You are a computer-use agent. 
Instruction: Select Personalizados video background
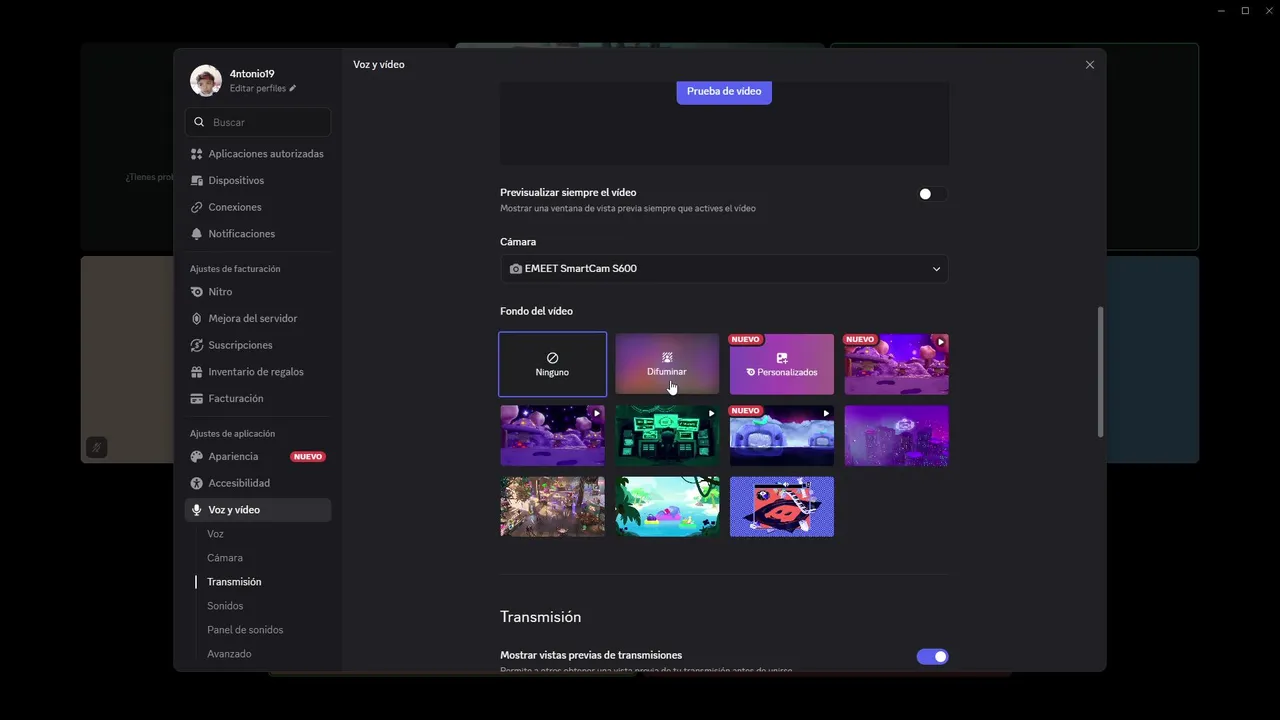coord(782,364)
